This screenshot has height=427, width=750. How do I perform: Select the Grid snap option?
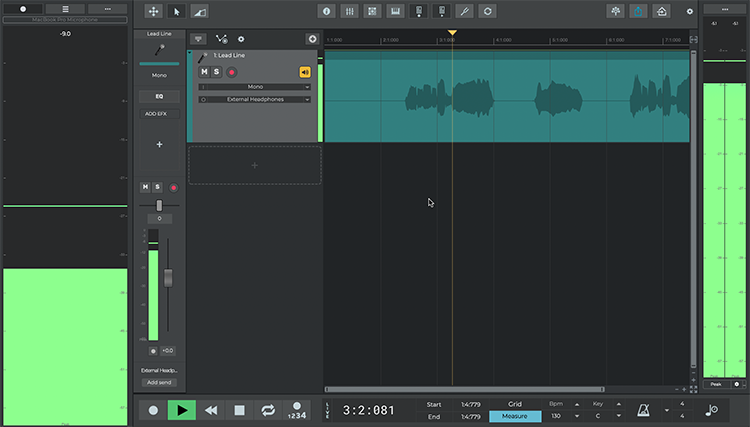pos(515,404)
